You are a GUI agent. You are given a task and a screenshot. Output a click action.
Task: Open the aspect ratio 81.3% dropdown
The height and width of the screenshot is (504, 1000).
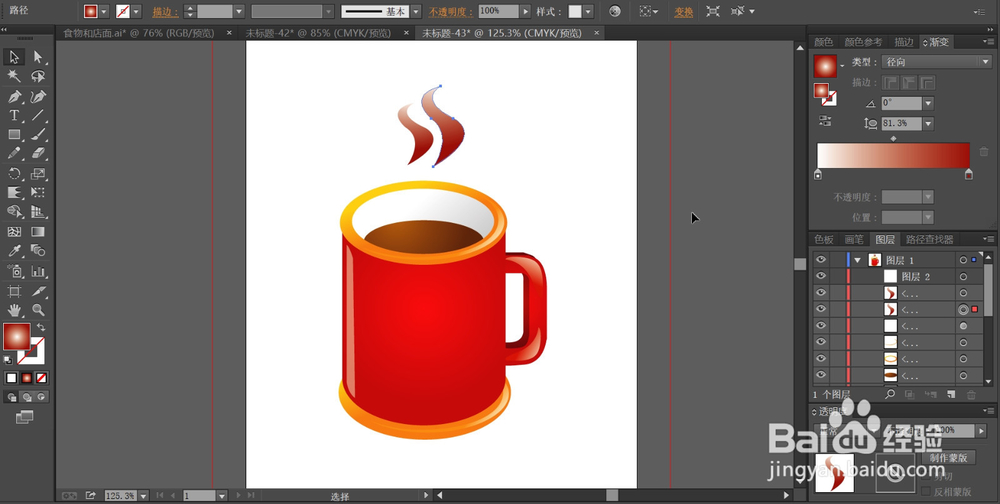[x=928, y=123]
